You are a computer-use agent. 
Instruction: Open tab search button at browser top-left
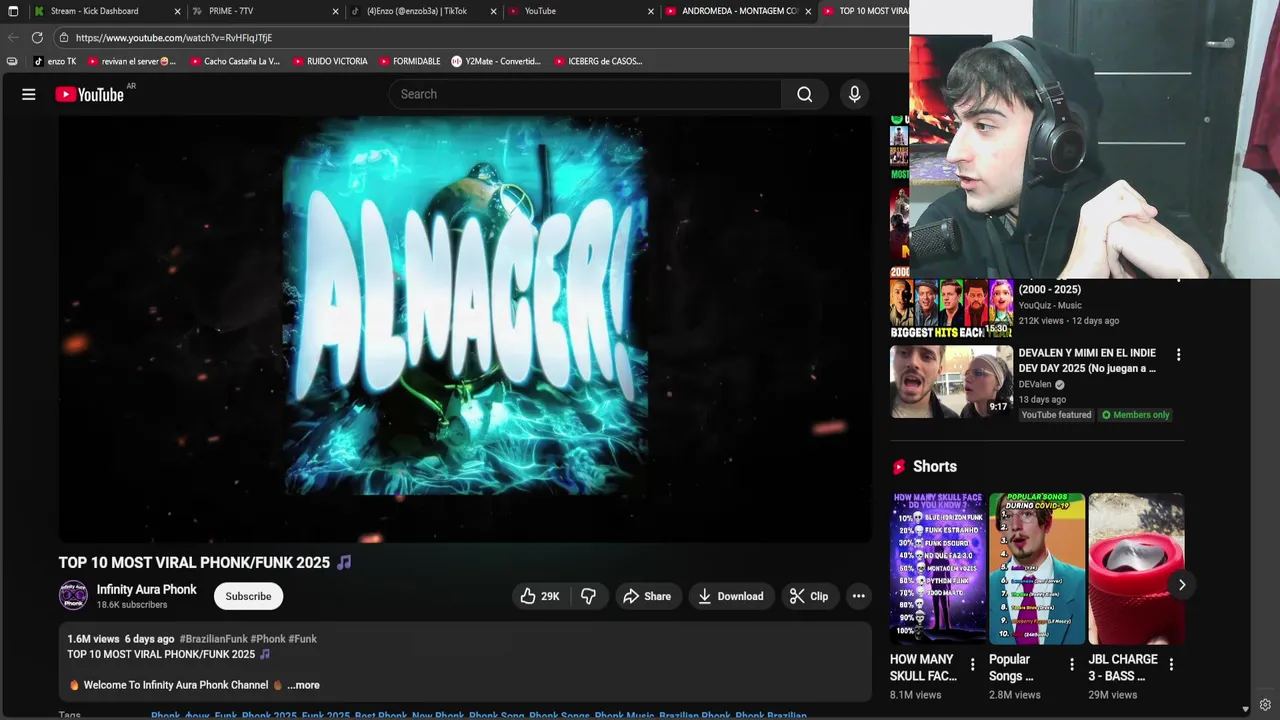pos(13,11)
